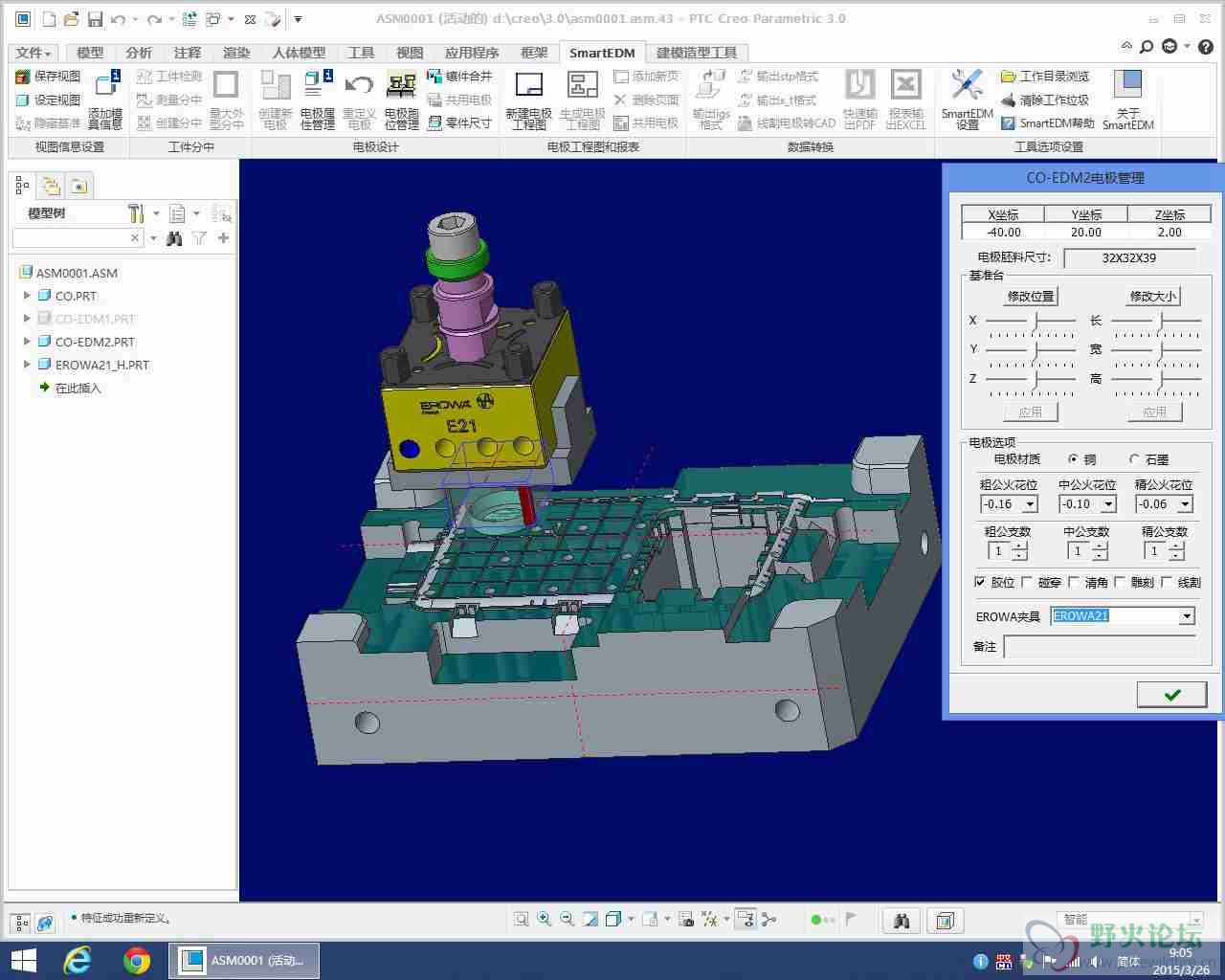Enable the 线割 checkbox
Viewport: 1225px width, 980px height.
point(1167,582)
